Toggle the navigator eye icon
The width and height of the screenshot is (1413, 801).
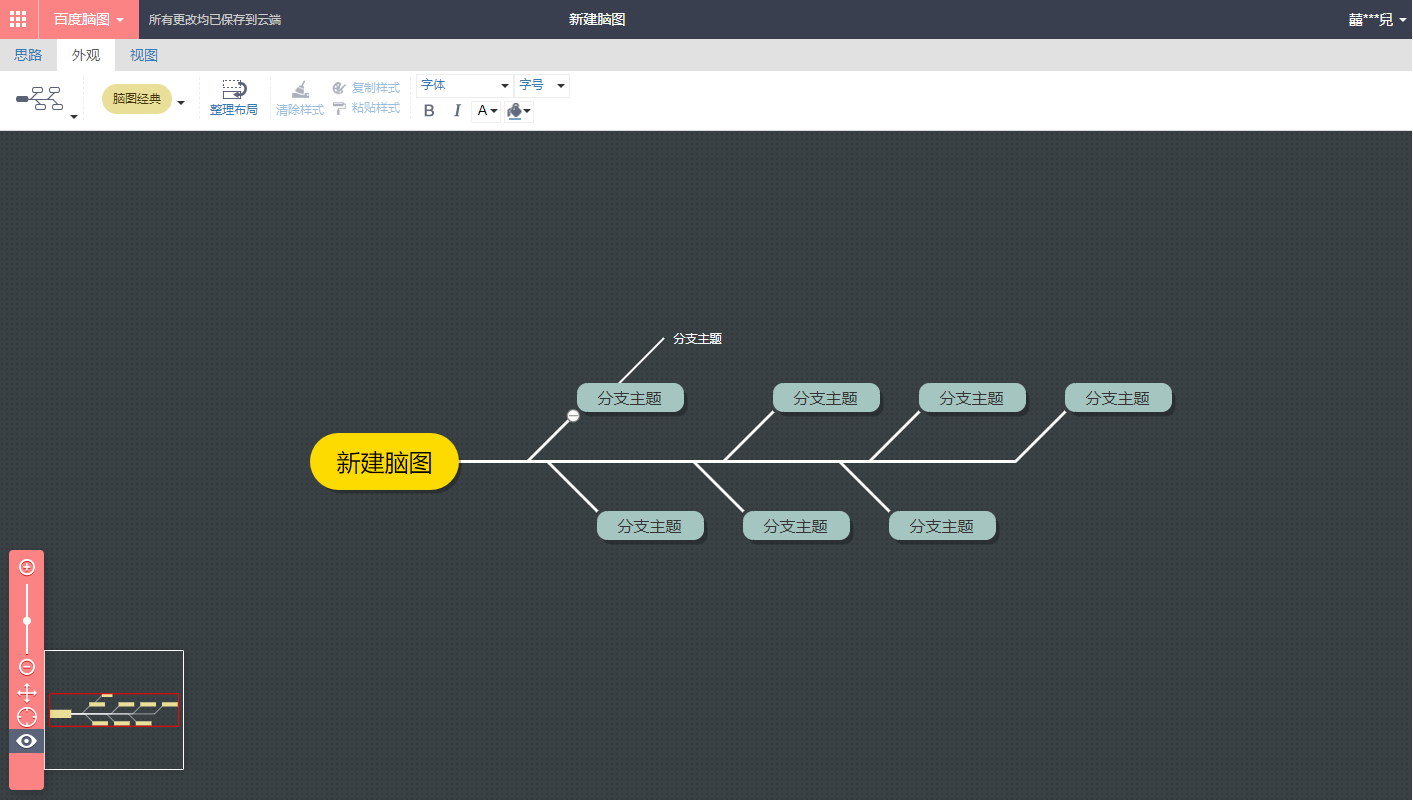[27, 741]
